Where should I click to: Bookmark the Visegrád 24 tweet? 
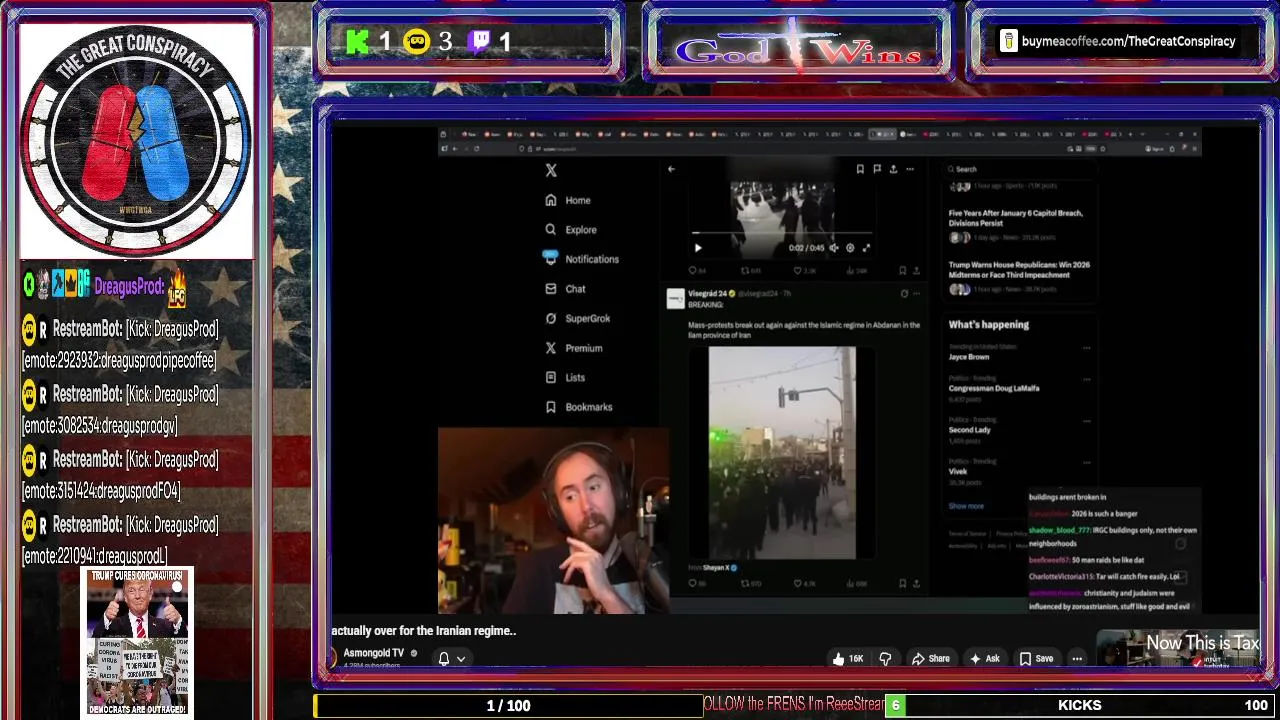(902, 583)
